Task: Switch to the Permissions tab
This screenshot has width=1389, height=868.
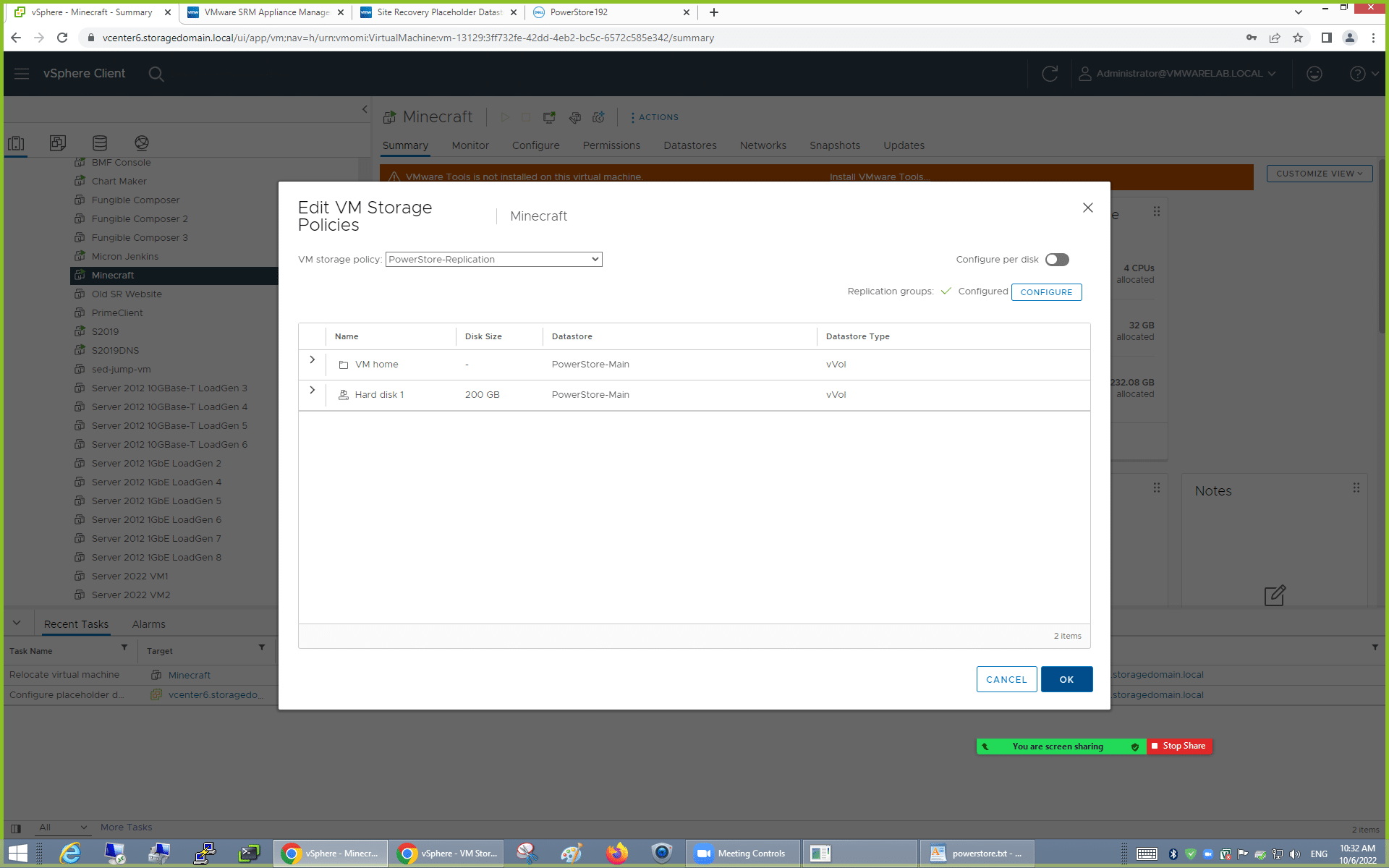Action: 611,145
